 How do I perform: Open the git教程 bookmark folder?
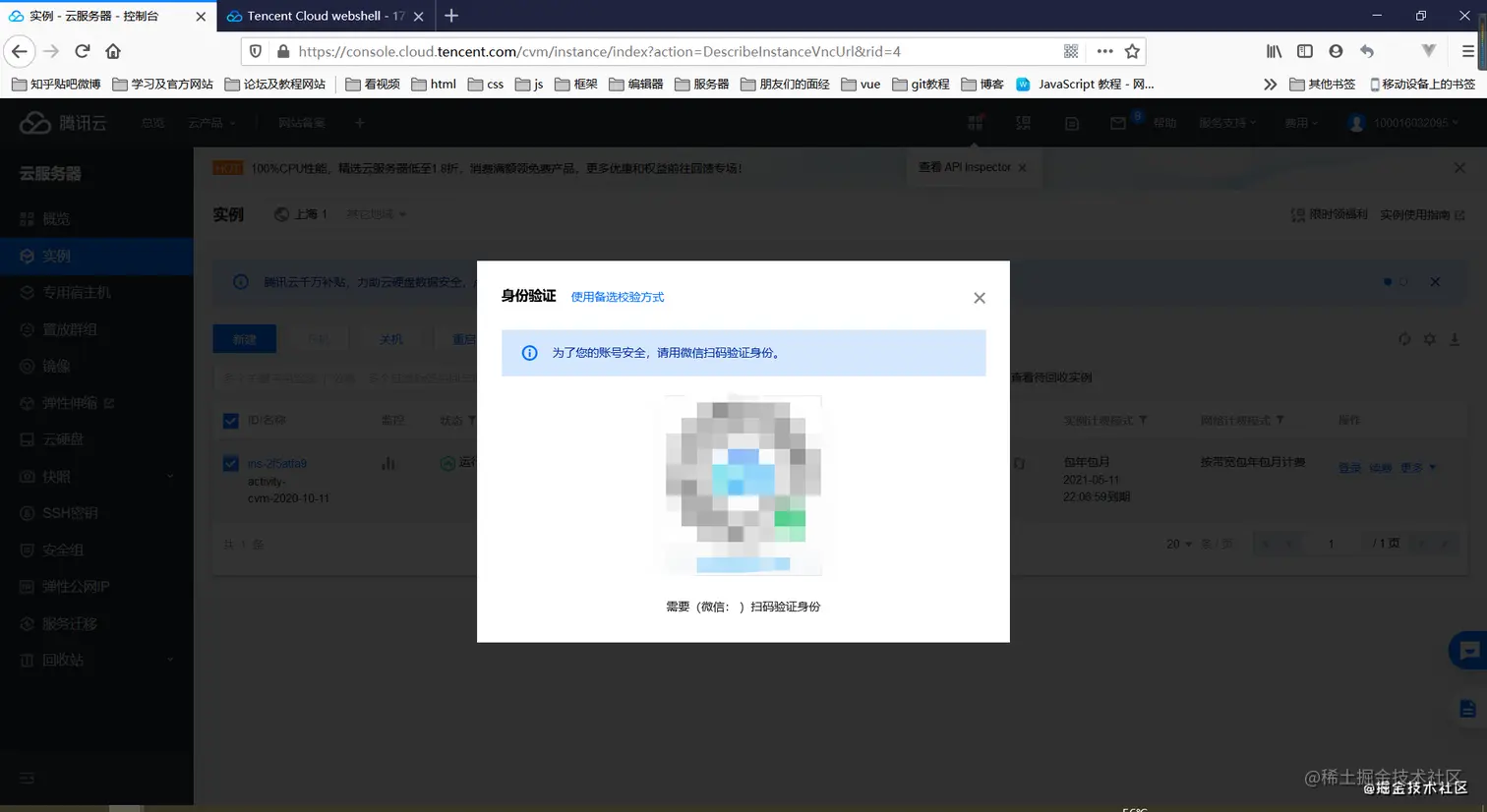pyautogui.click(x=921, y=85)
